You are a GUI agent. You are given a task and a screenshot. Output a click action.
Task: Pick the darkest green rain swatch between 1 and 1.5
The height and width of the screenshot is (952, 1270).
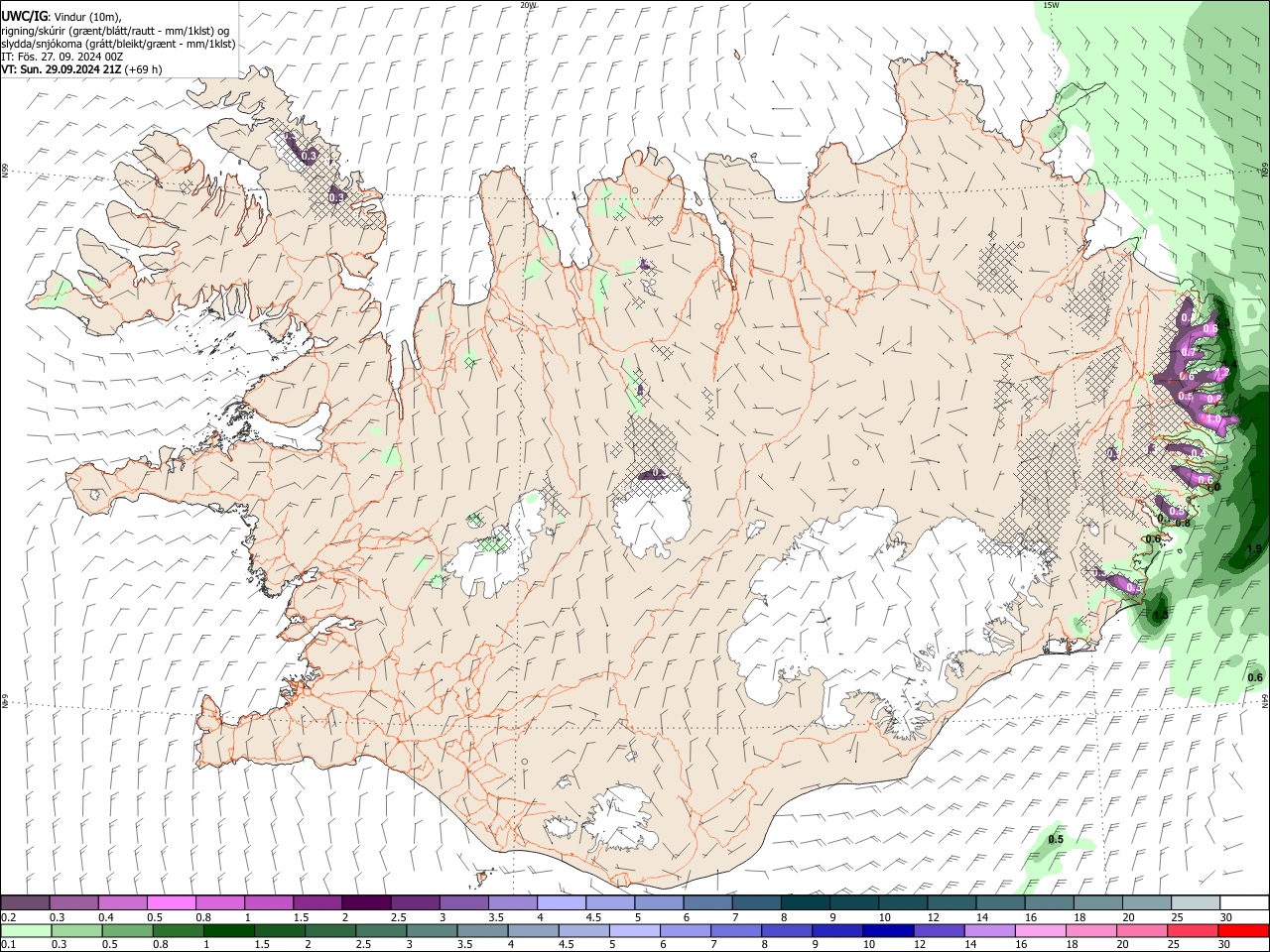coord(228,930)
